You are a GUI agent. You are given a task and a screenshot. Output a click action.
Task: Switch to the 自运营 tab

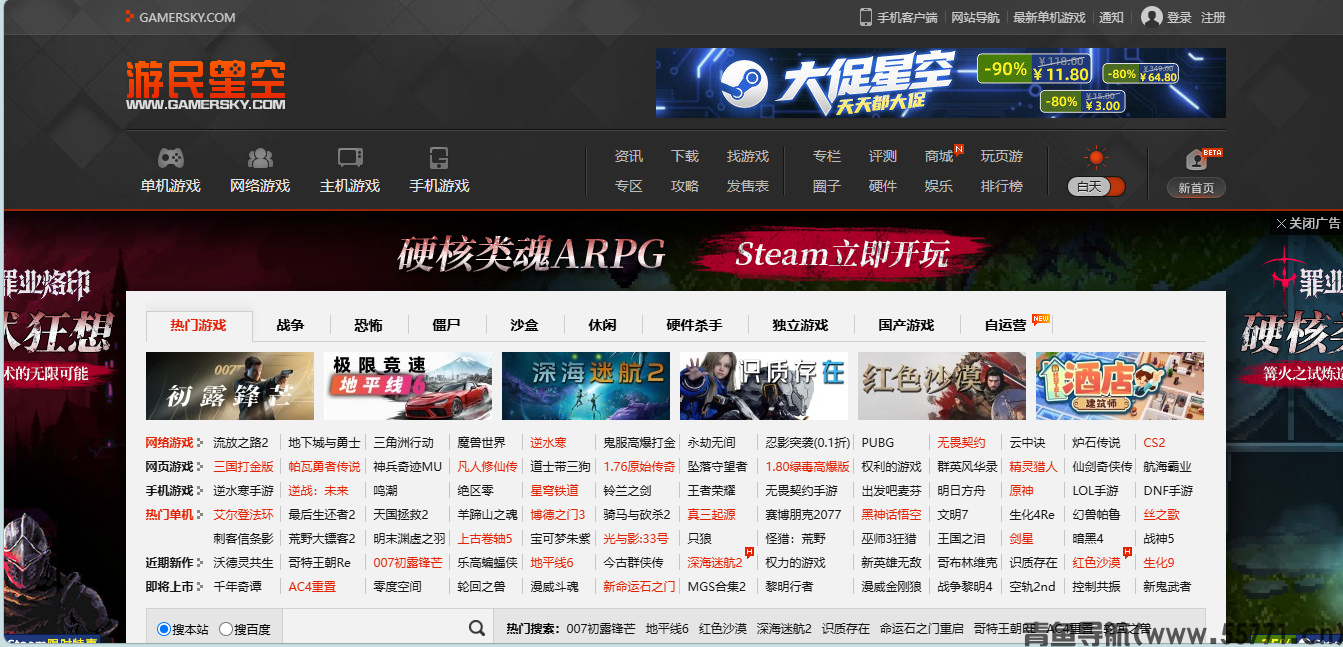point(1005,325)
